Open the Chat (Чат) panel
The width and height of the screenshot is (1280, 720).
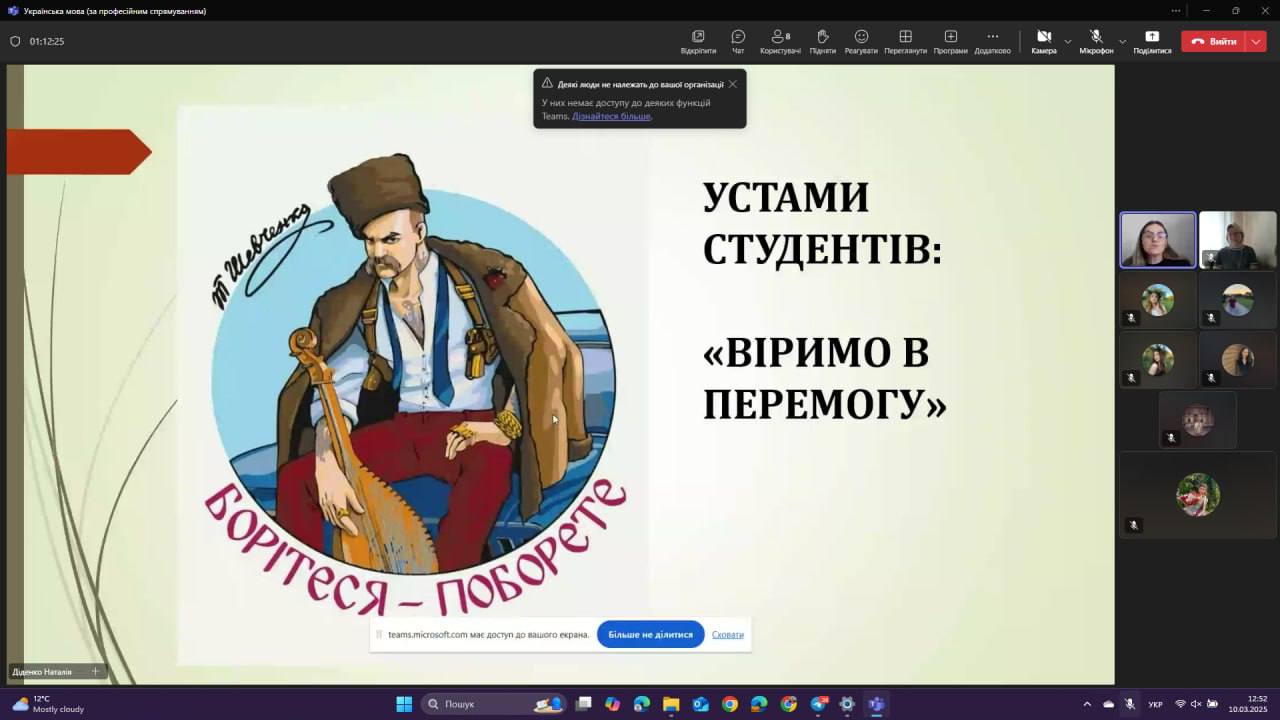pyautogui.click(x=738, y=41)
